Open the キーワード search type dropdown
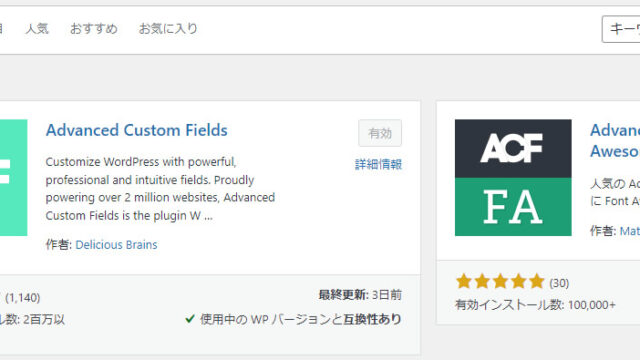This screenshot has height=360, width=640. (621, 29)
